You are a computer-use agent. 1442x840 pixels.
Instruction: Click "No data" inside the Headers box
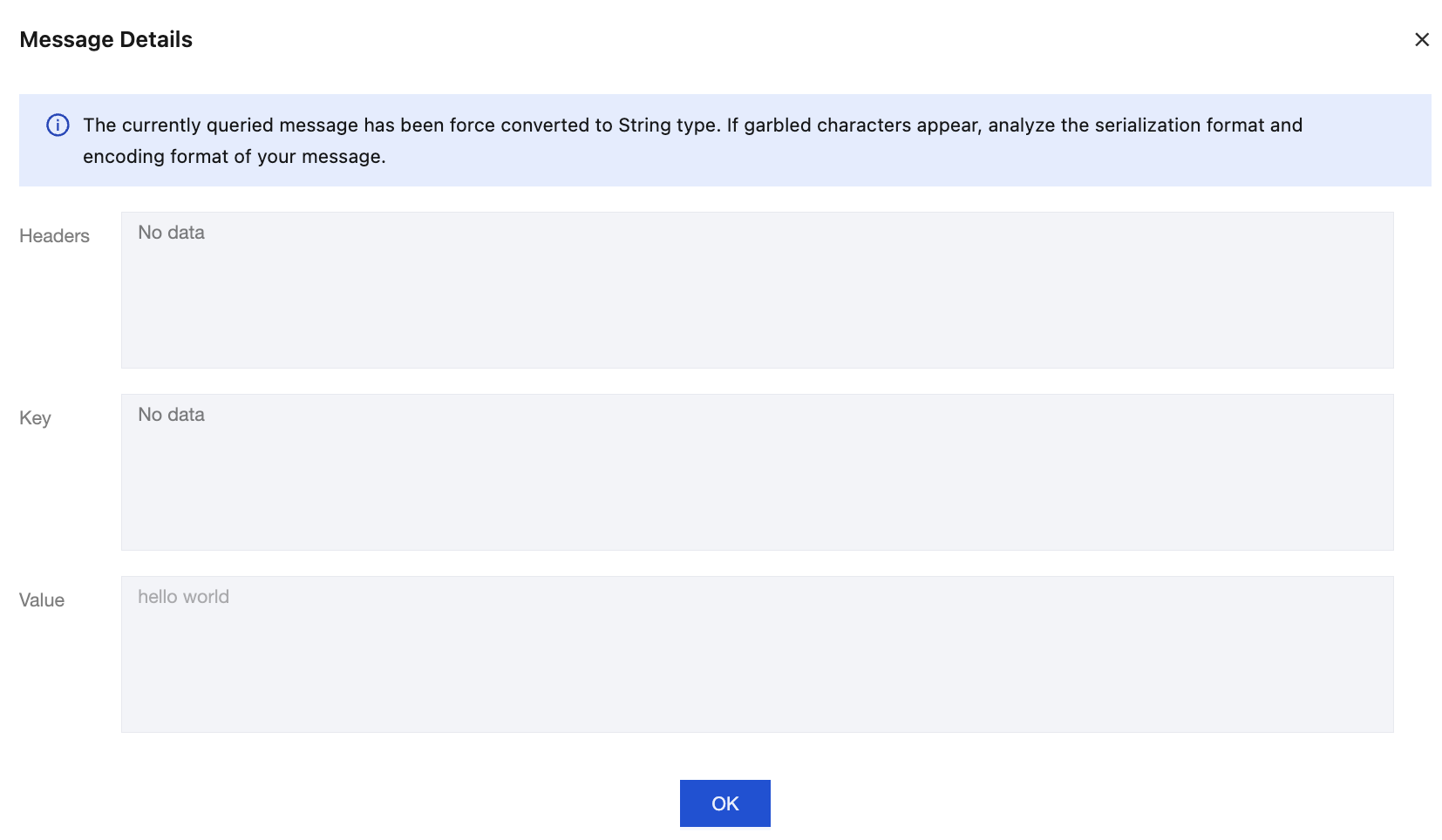[171, 233]
